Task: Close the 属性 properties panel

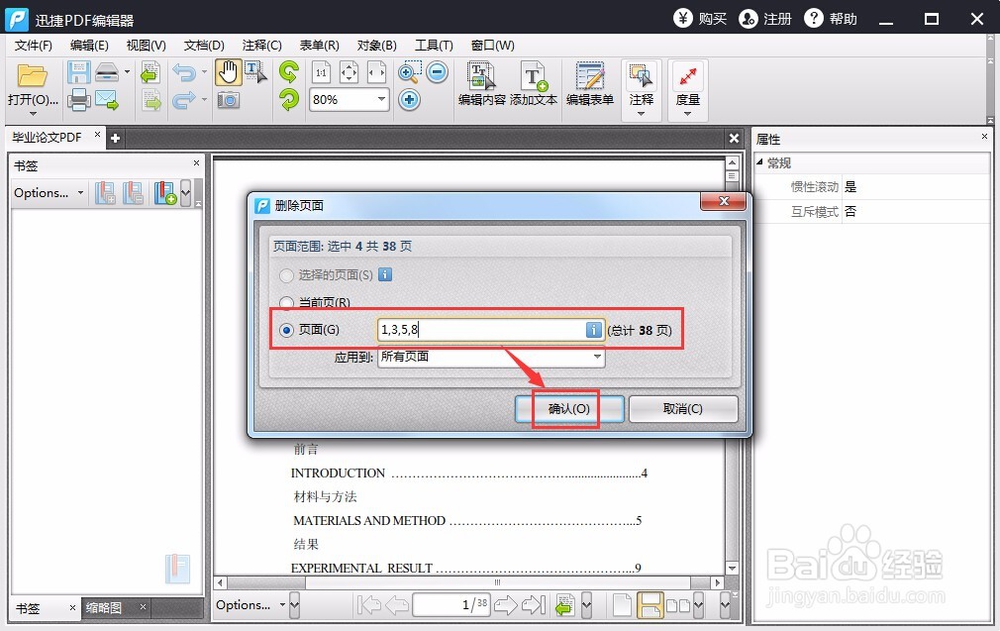Action: [x=984, y=137]
